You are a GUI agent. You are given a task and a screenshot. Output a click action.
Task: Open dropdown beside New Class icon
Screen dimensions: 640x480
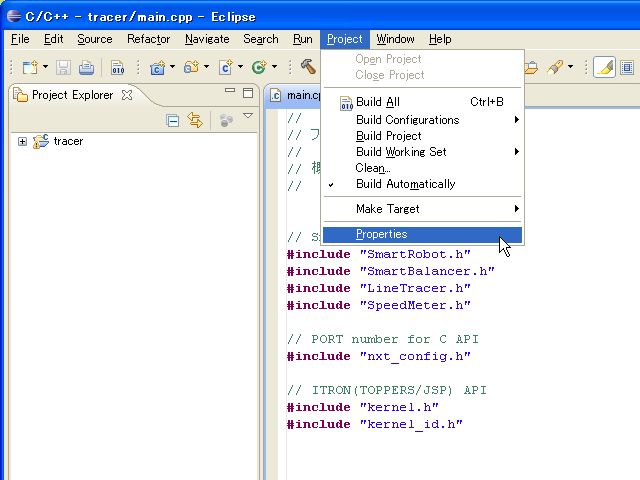[274, 67]
